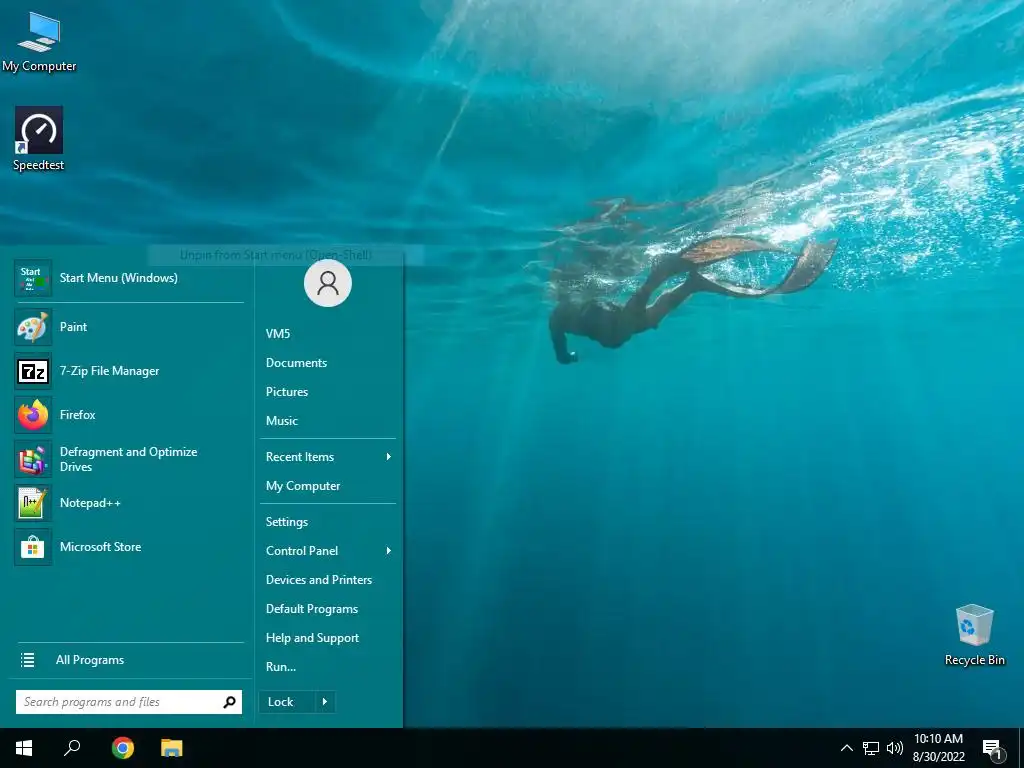Viewport: 1024px width, 768px height.
Task: Select the Recycle Bin desktop icon
Action: coord(974,635)
